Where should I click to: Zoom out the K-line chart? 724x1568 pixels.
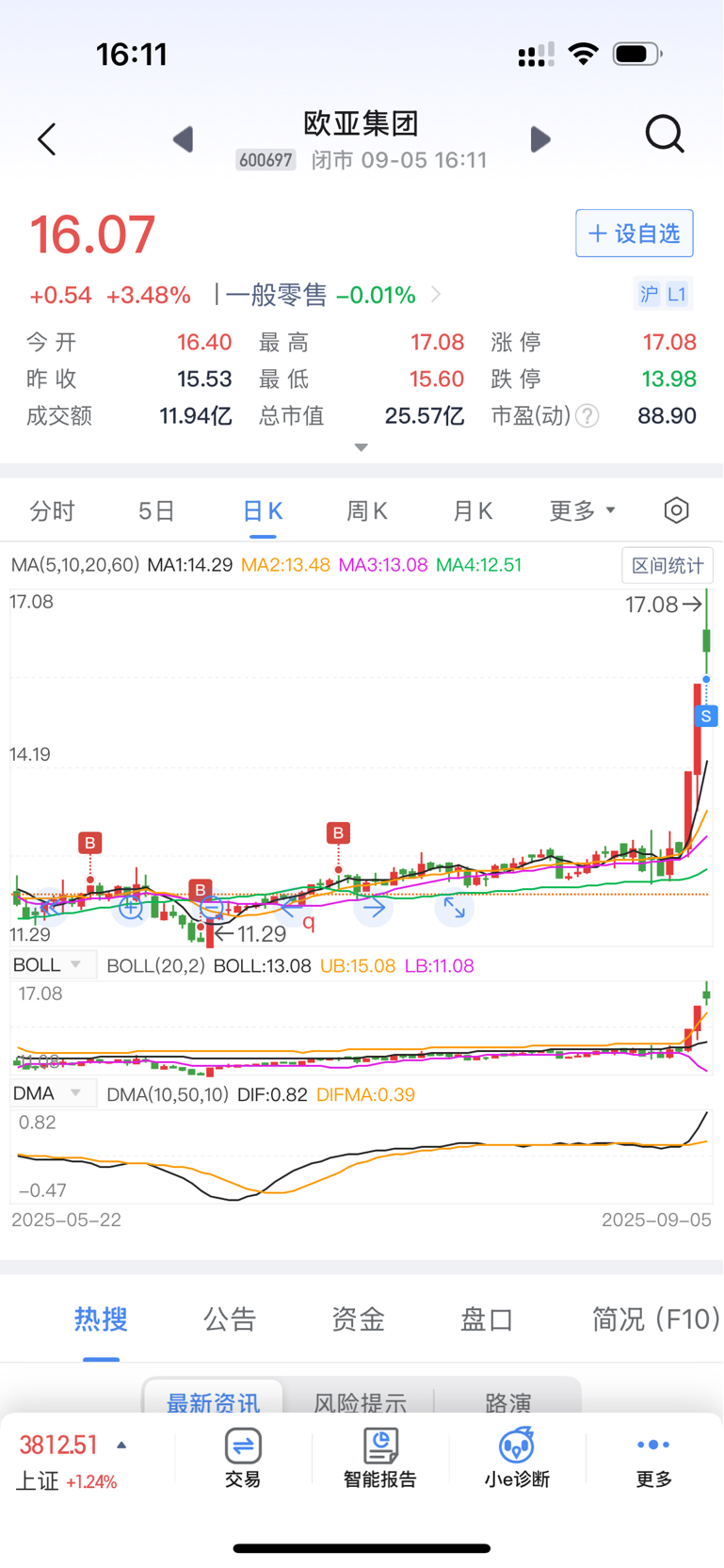click(212, 908)
